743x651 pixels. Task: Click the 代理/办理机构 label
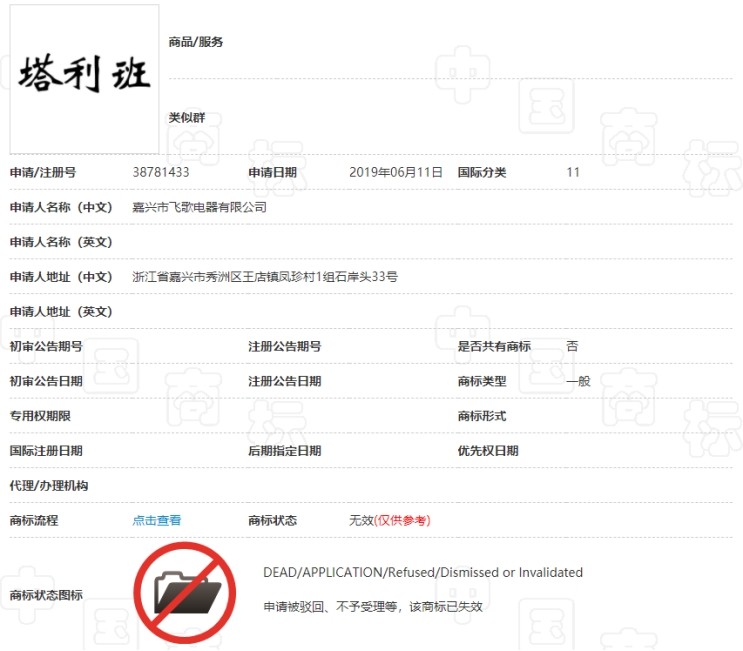(x=49, y=485)
